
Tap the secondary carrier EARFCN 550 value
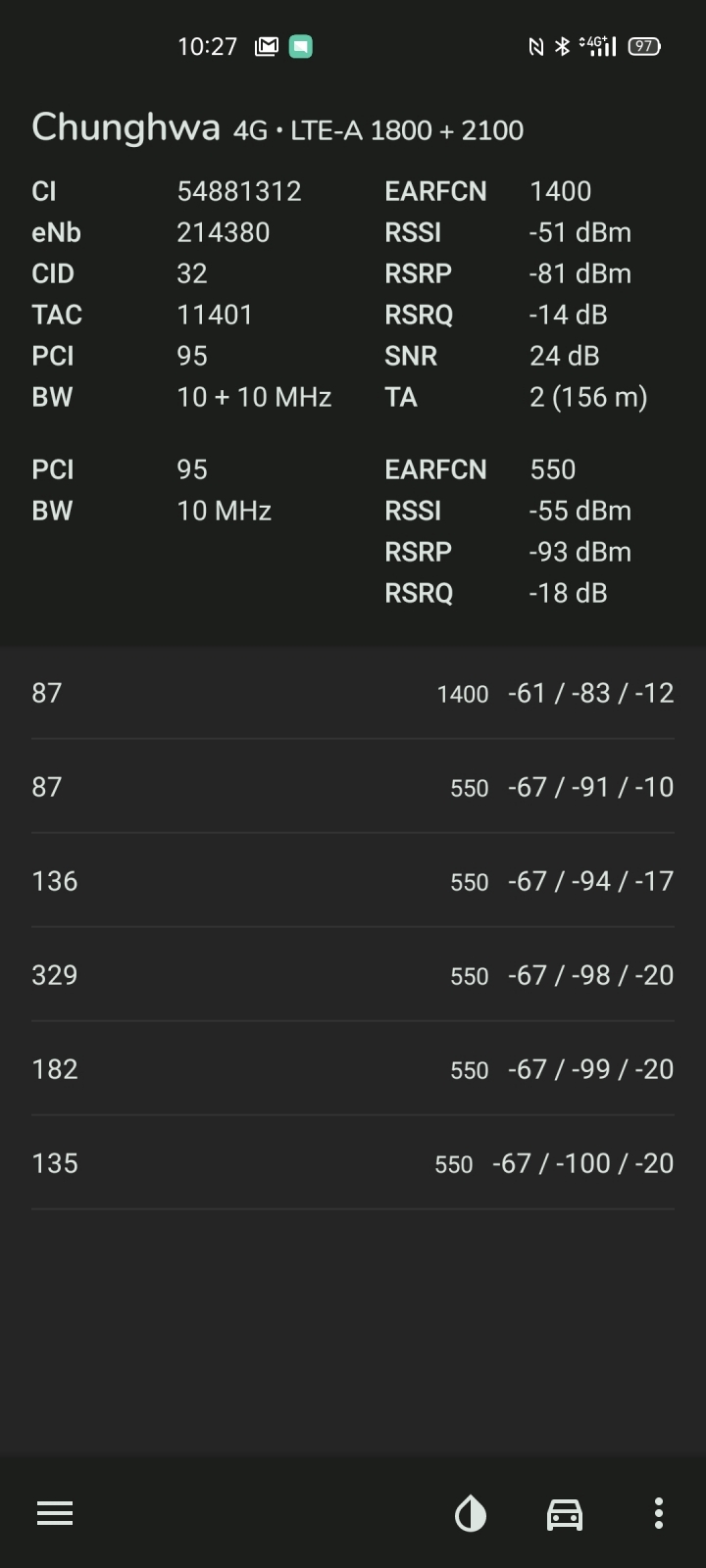[x=553, y=469]
